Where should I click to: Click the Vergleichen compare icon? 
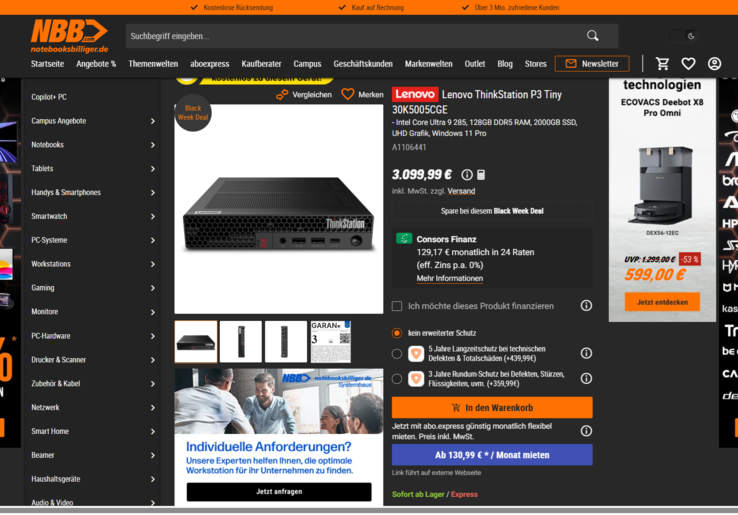[x=282, y=95]
